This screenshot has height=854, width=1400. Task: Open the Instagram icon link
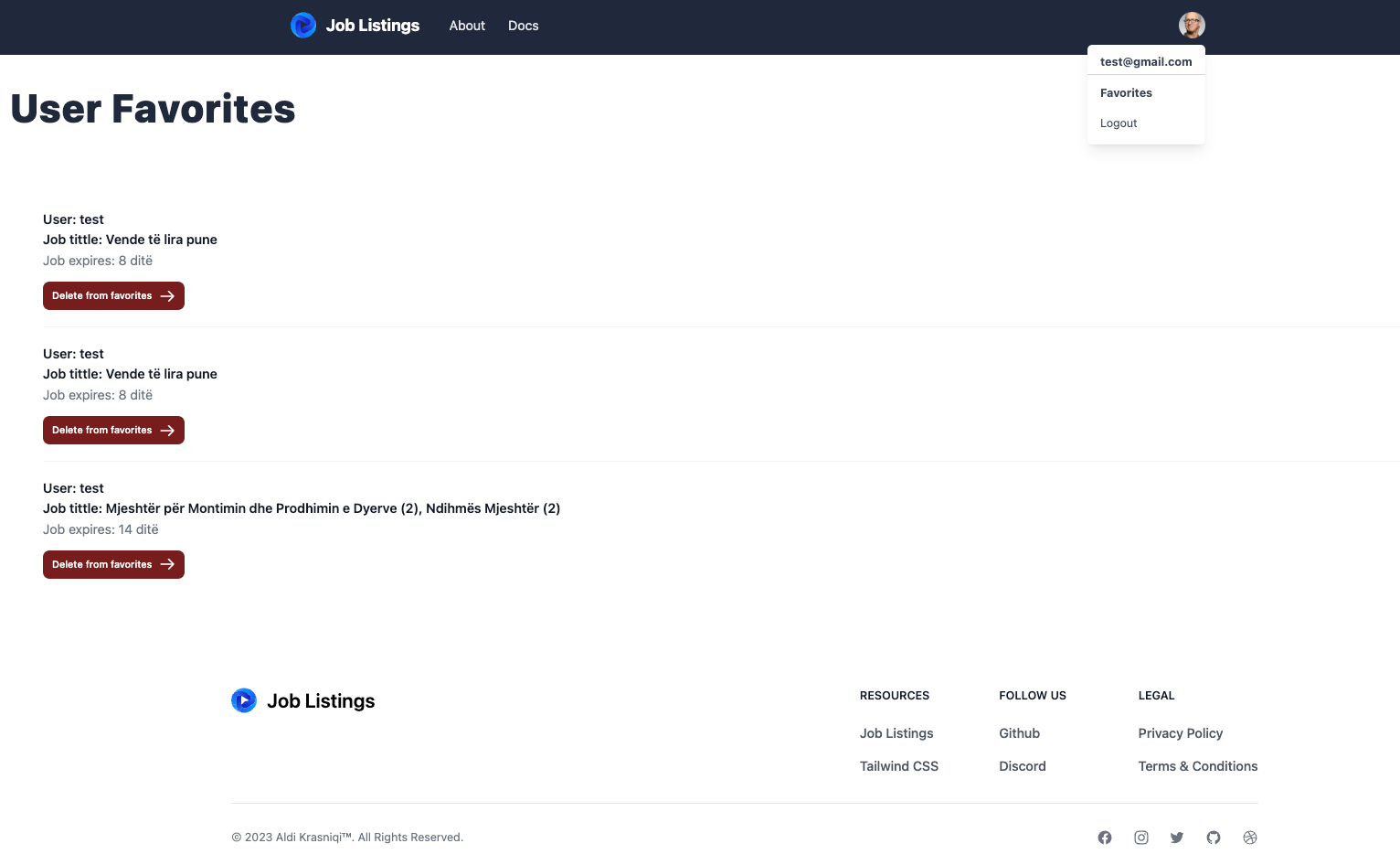[x=1141, y=838]
